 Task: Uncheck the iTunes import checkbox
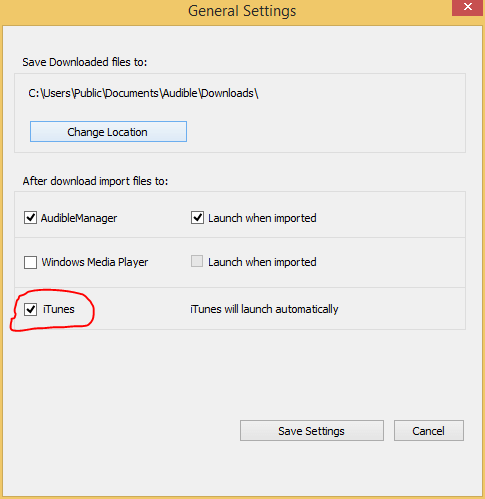[30, 309]
